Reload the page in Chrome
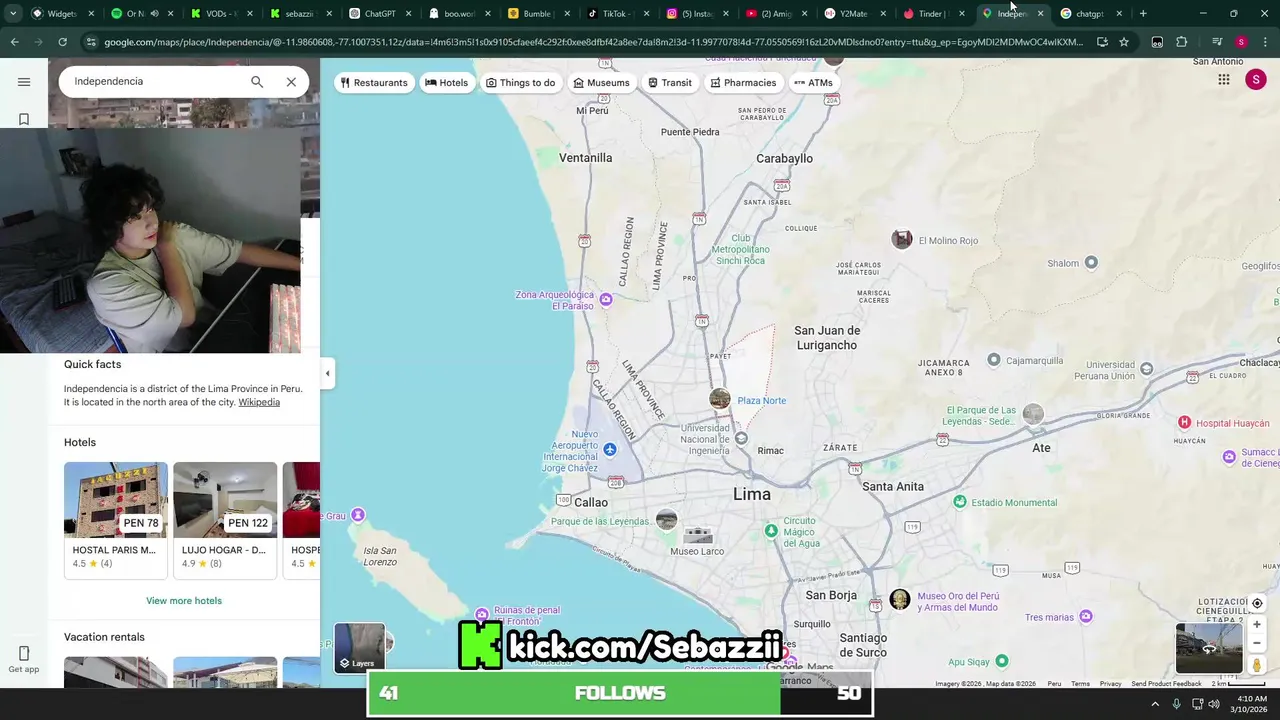Viewport: 1280px width, 720px height. click(x=62, y=42)
